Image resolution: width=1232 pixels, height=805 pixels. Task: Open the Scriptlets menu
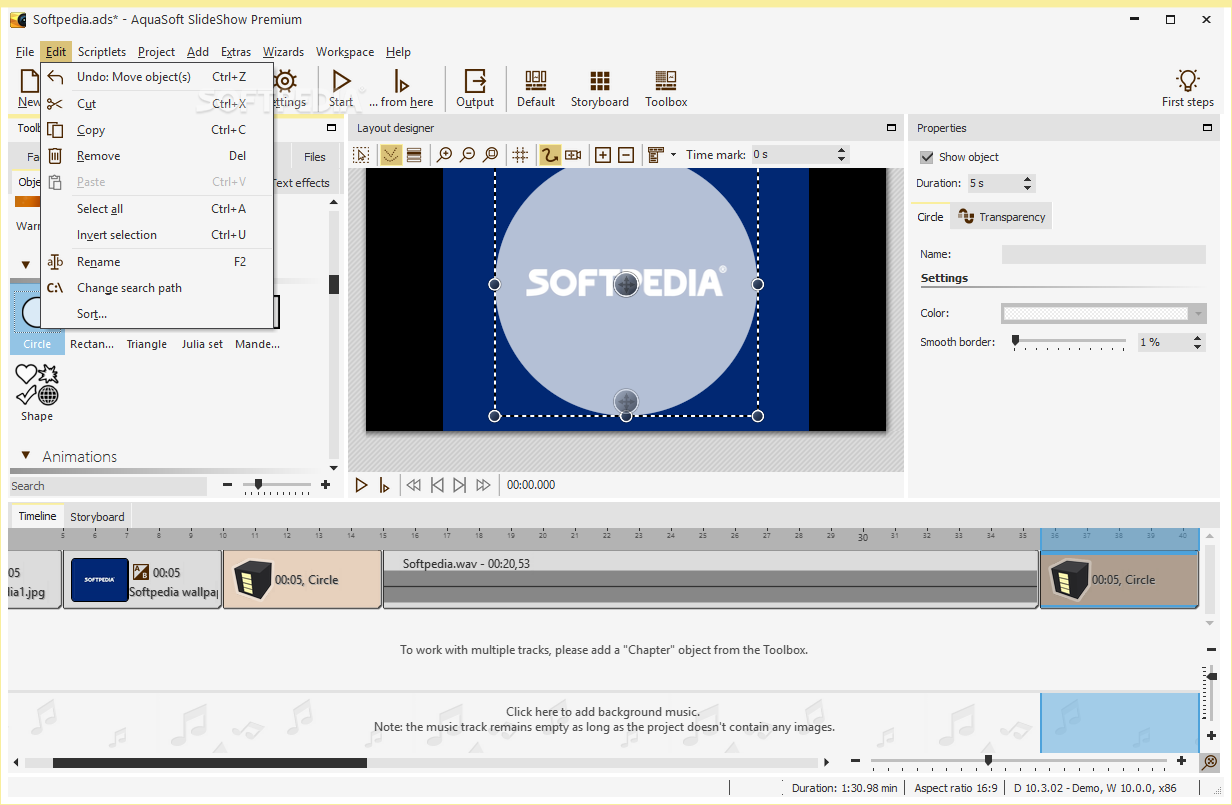click(102, 52)
